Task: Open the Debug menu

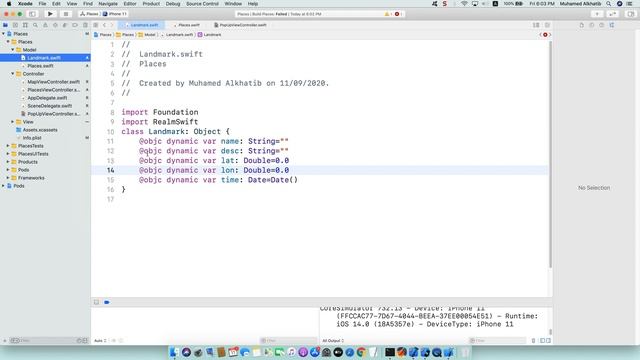Action: point(173,4)
